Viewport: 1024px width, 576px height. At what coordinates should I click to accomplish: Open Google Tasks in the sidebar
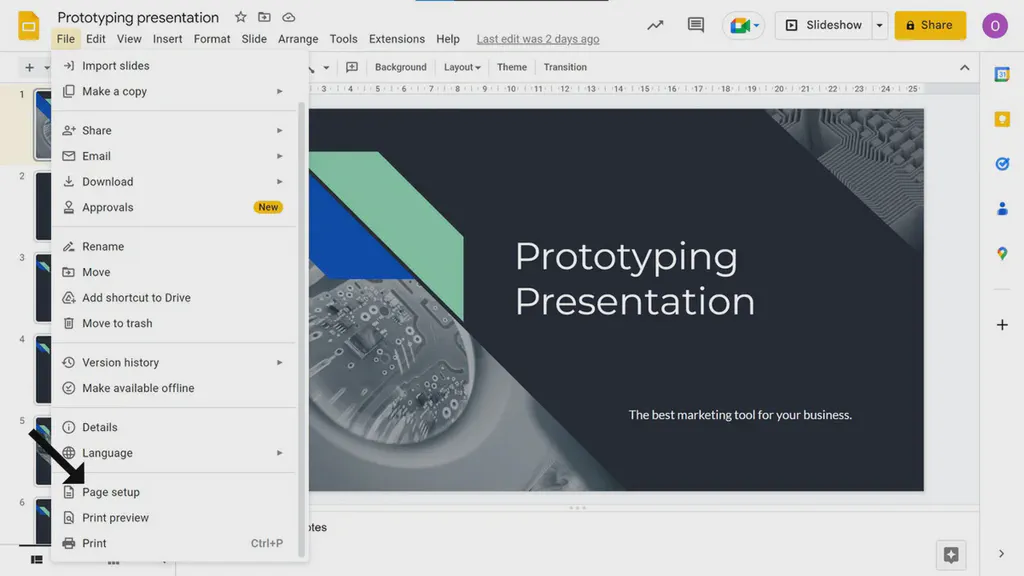[1002, 164]
